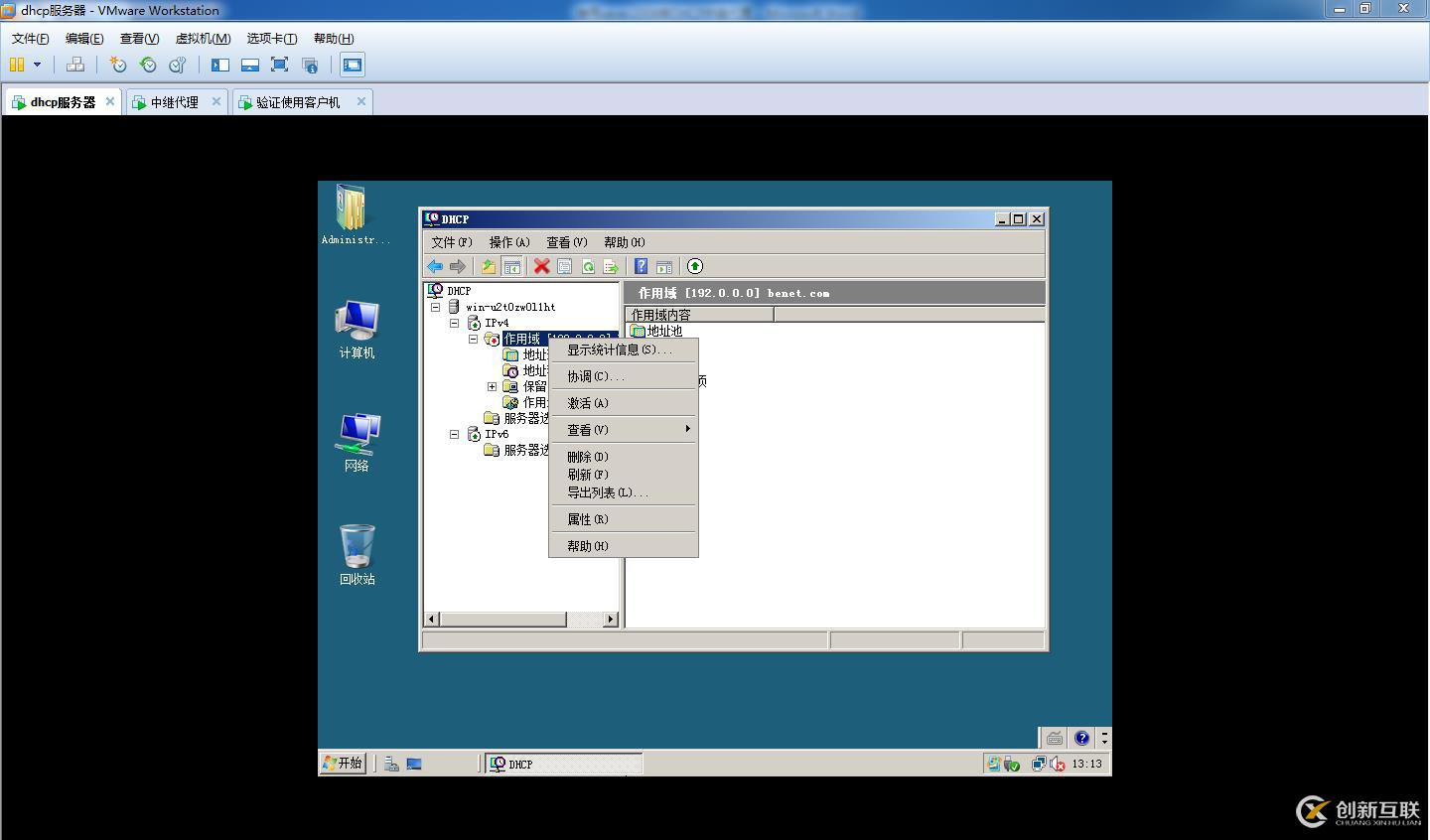The width and height of the screenshot is (1430, 840).
Task: Open VMware 文件(F) menu
Action: [x=30, y=39]
